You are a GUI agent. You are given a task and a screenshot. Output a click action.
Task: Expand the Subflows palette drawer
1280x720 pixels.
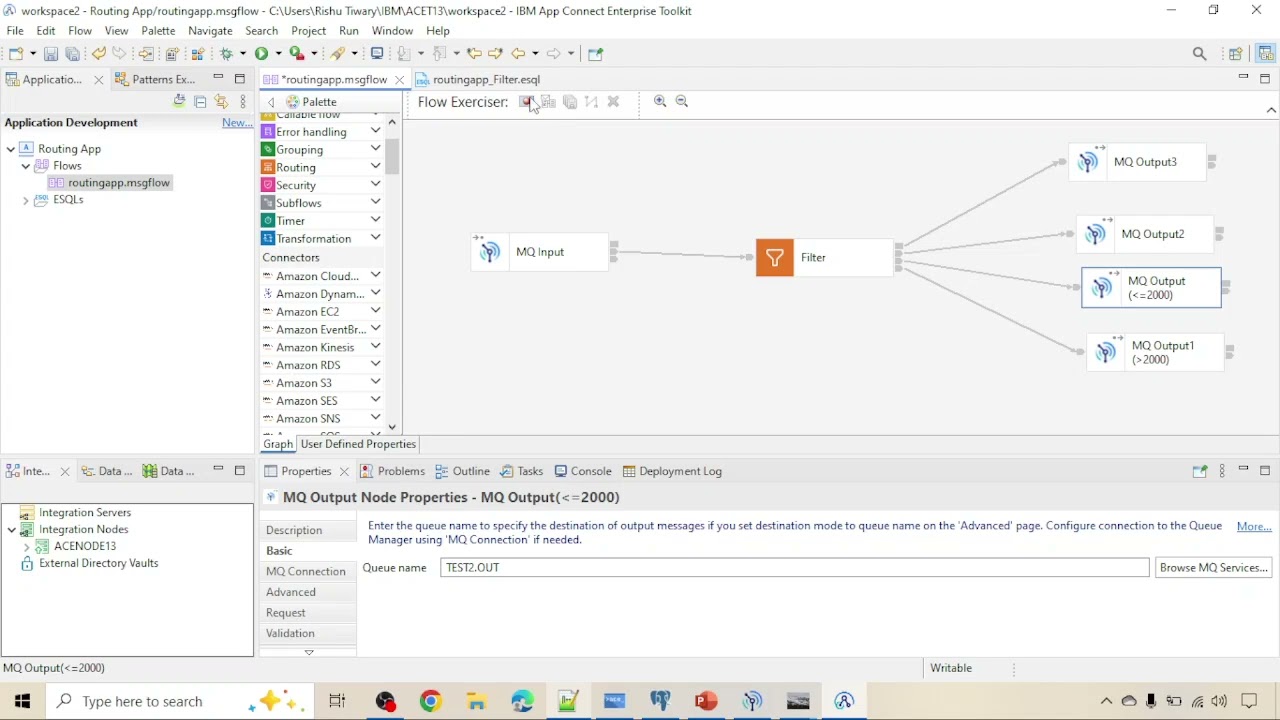[x=375, y=202]
